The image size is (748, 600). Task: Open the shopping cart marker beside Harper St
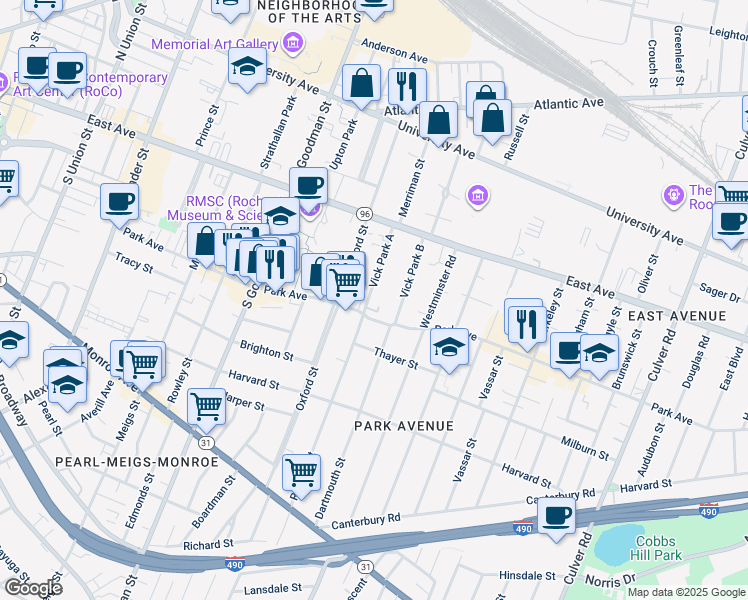coord(207,409)
